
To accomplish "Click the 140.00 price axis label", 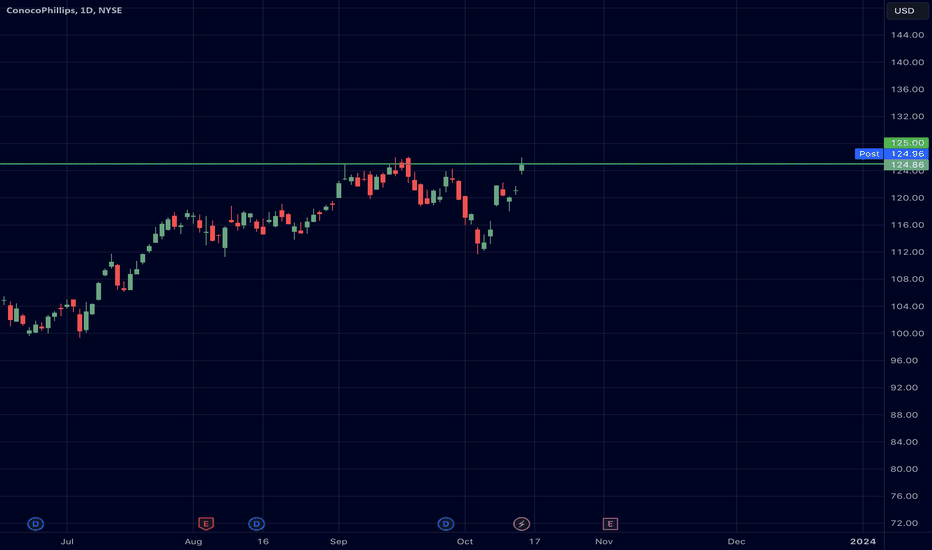I will (x=907, y=62).
